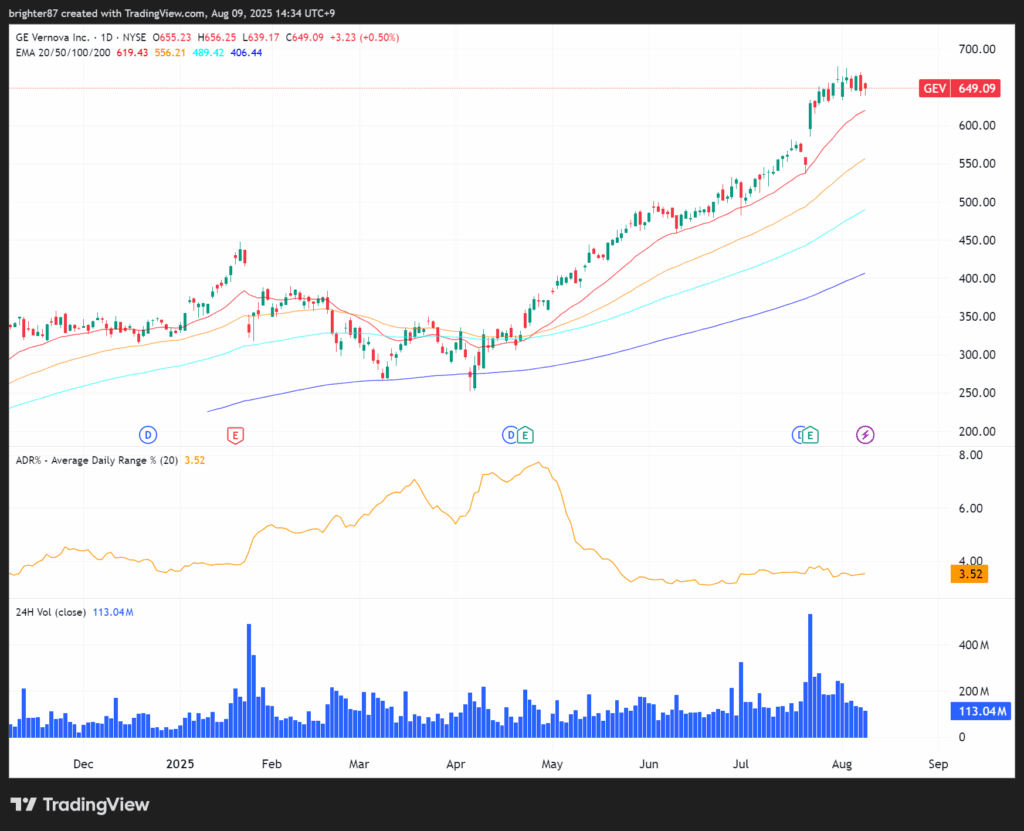
Task: Click the Jul label on time axis
Action: pos(741,764)
